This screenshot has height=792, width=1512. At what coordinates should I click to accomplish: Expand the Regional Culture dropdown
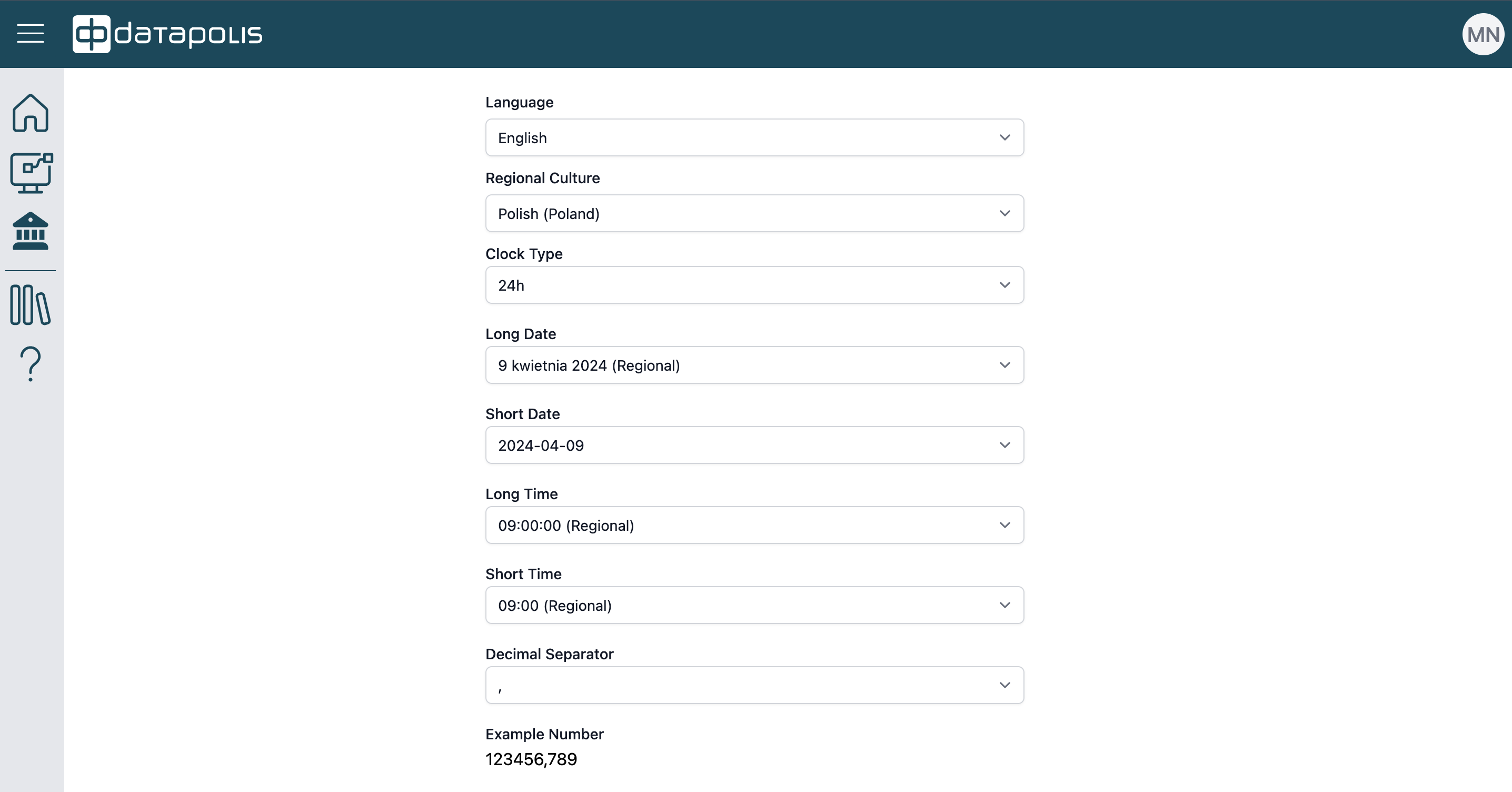click(754, 214)
